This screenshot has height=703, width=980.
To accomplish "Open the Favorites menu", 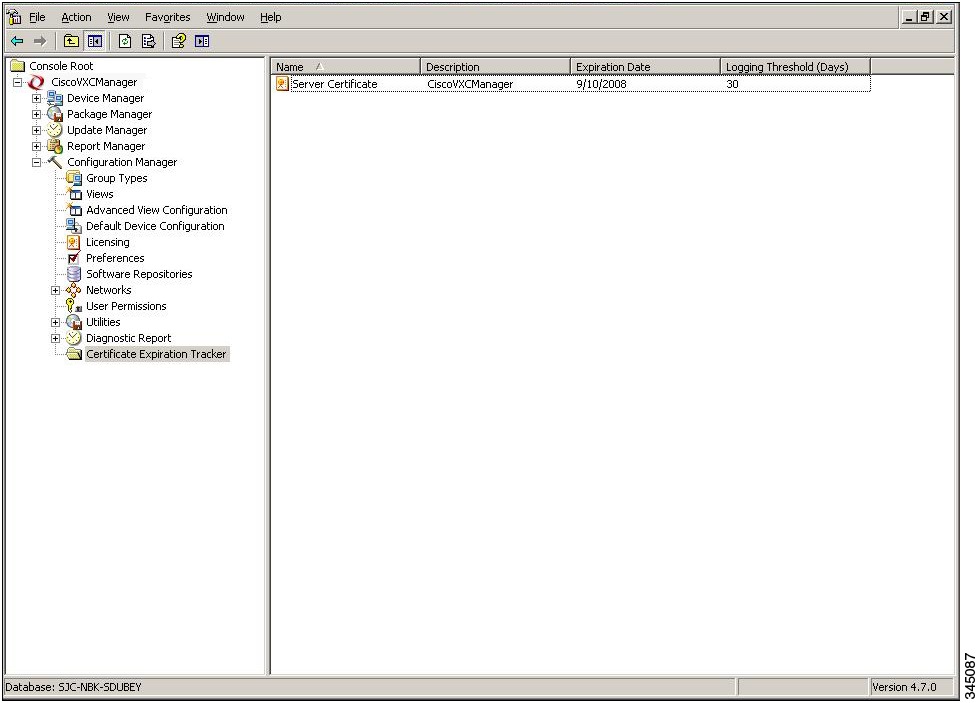I will pos(168,17).
